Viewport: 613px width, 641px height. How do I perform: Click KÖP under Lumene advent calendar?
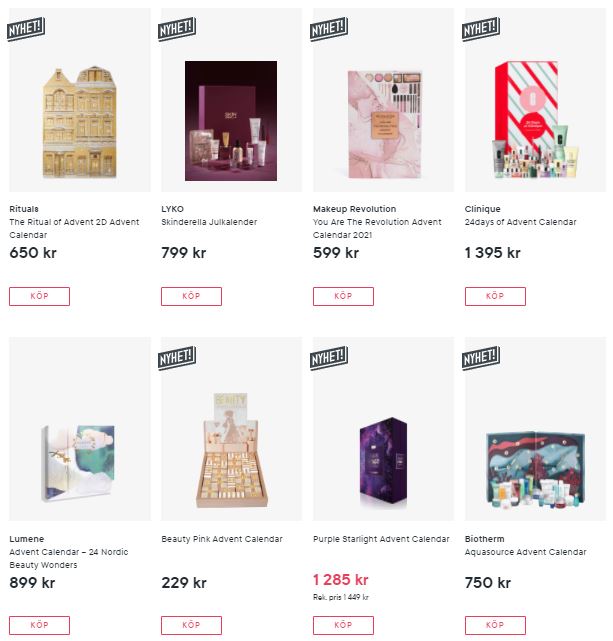pyautogui.click(x=40, y=625)
